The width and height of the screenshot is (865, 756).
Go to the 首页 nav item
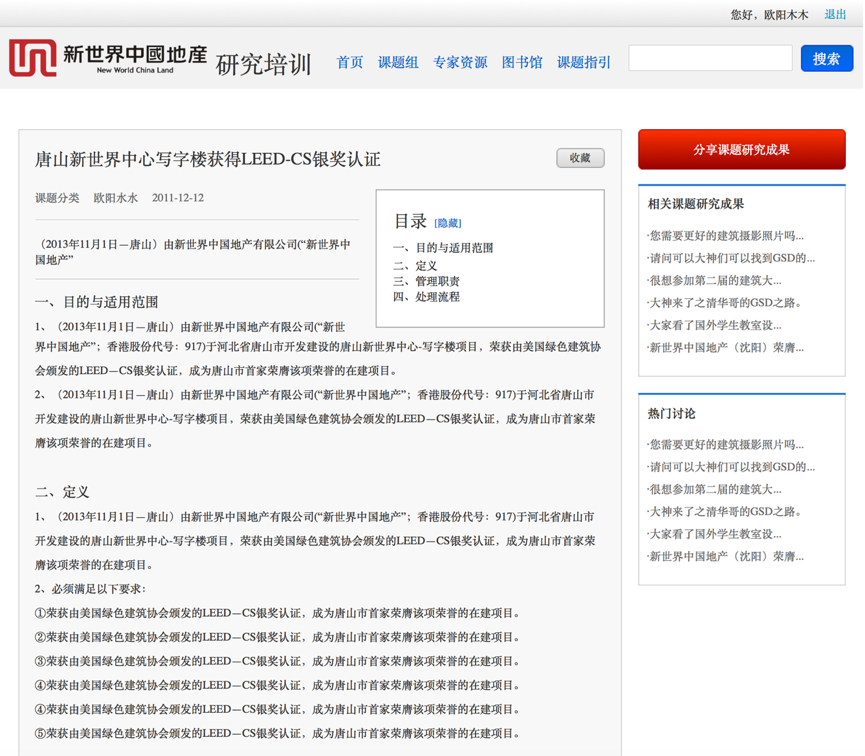(350, 62)
